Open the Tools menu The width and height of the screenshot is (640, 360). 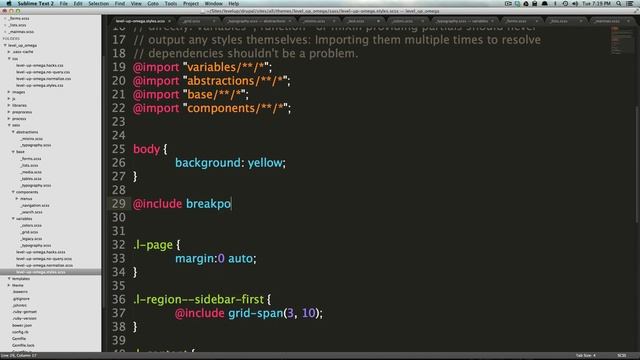(171, 3)
